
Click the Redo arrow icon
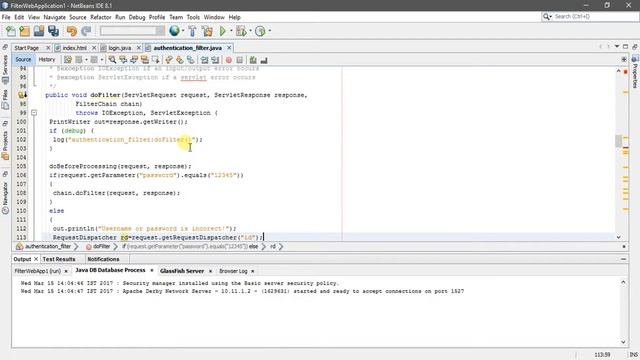86,31
